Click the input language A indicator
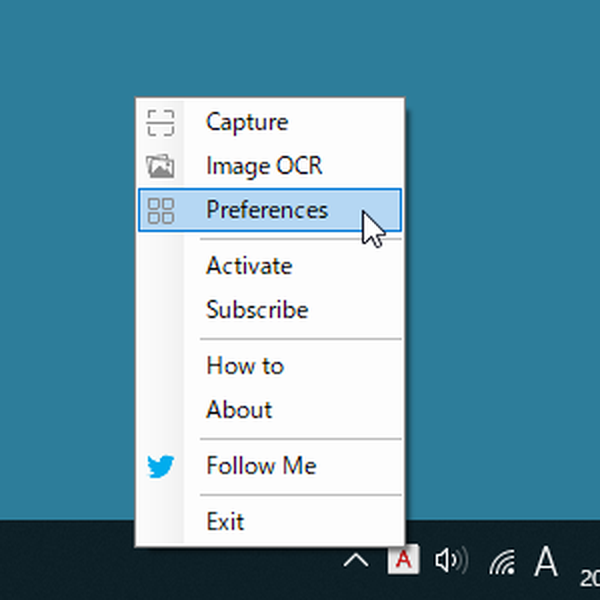The width and height of the screenshot is (600, 600). [x=546, y=561]
